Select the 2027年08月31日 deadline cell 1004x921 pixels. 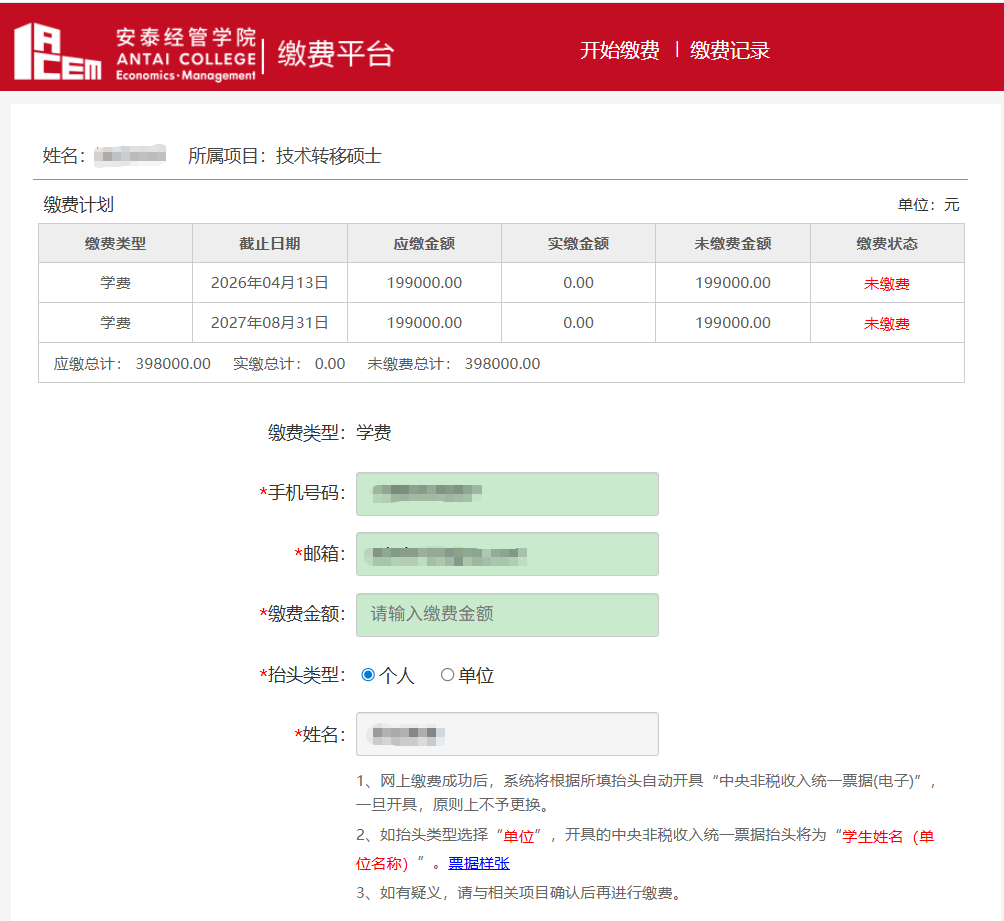tap(269, 323)
